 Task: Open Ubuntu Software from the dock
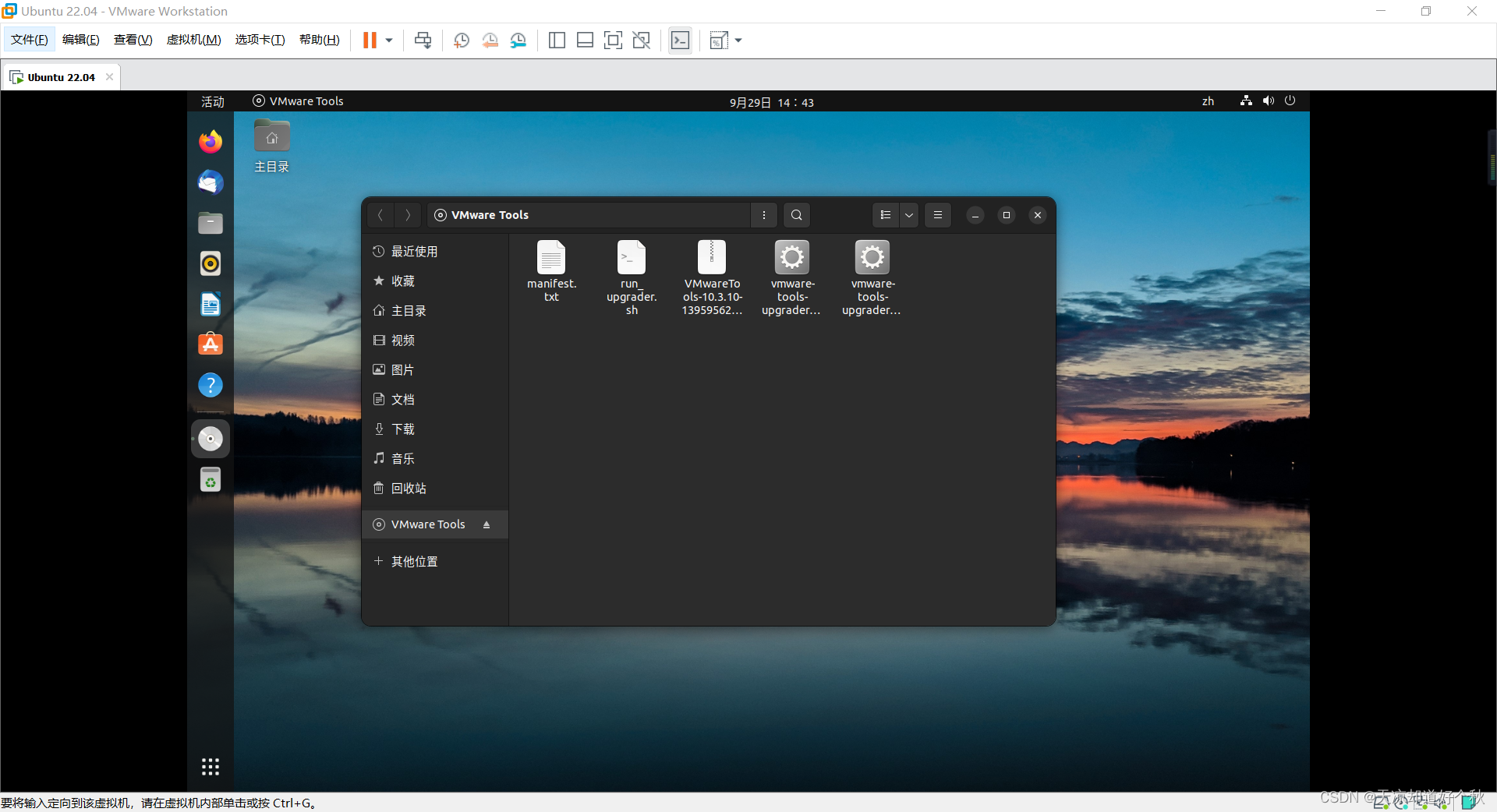tap(211, 344)
